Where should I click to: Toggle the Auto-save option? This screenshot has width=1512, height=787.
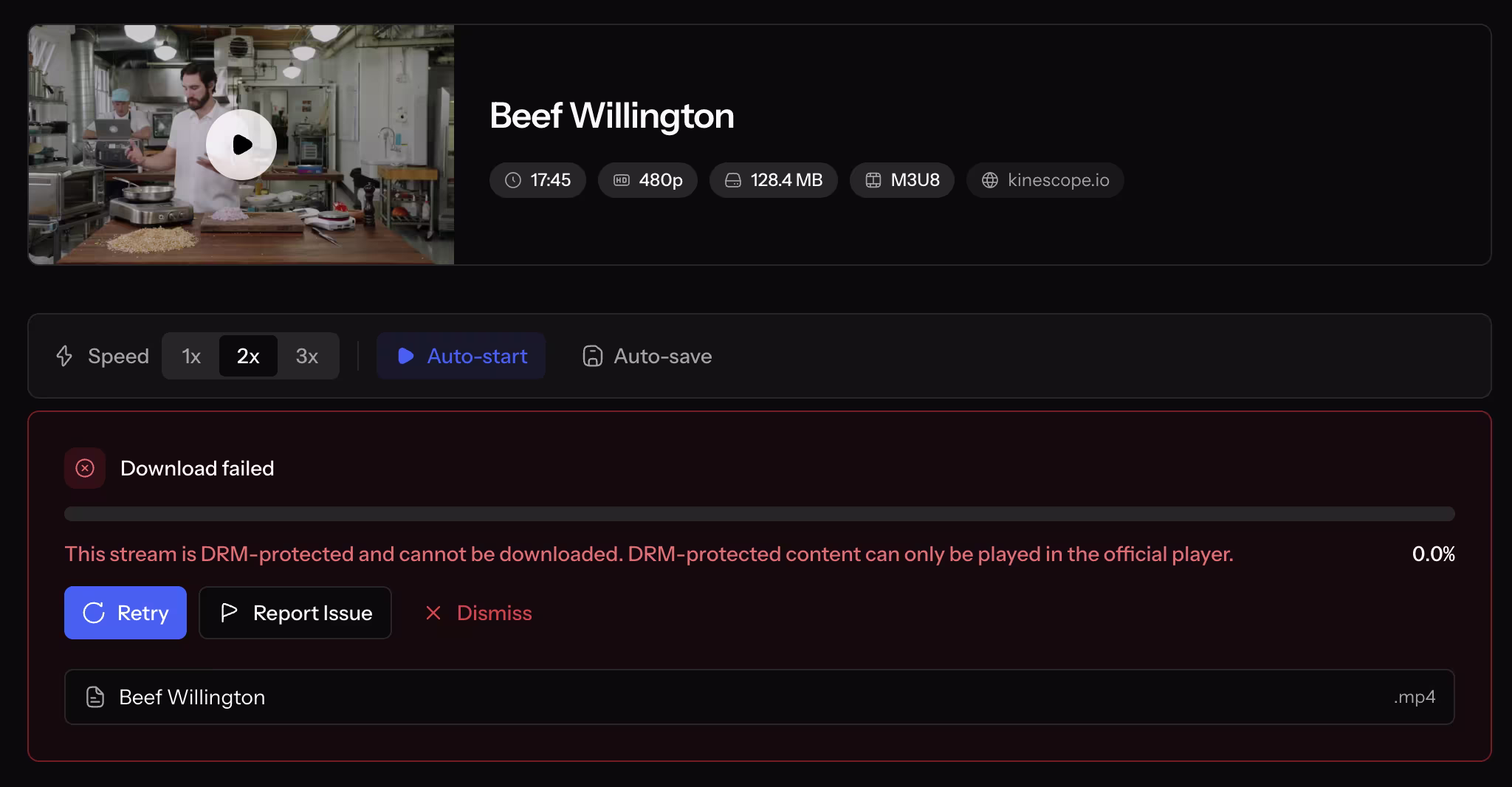click(647, 356)
